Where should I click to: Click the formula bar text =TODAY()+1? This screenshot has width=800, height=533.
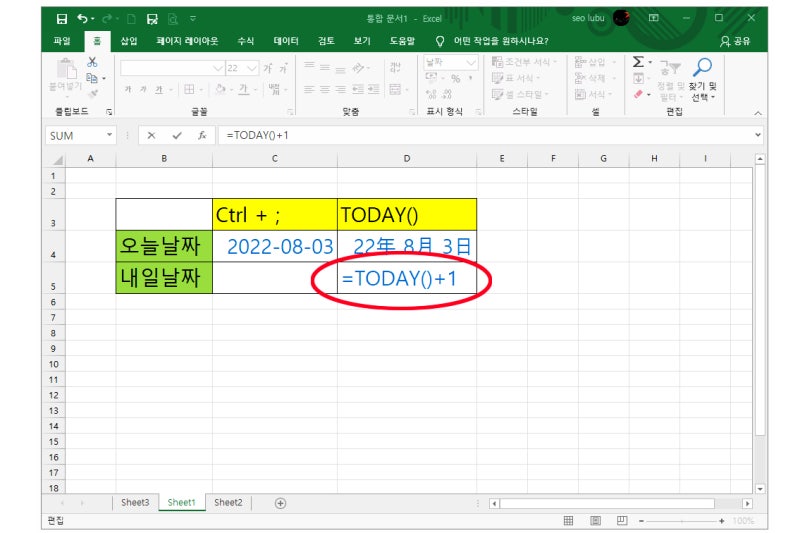click(258, 135)
